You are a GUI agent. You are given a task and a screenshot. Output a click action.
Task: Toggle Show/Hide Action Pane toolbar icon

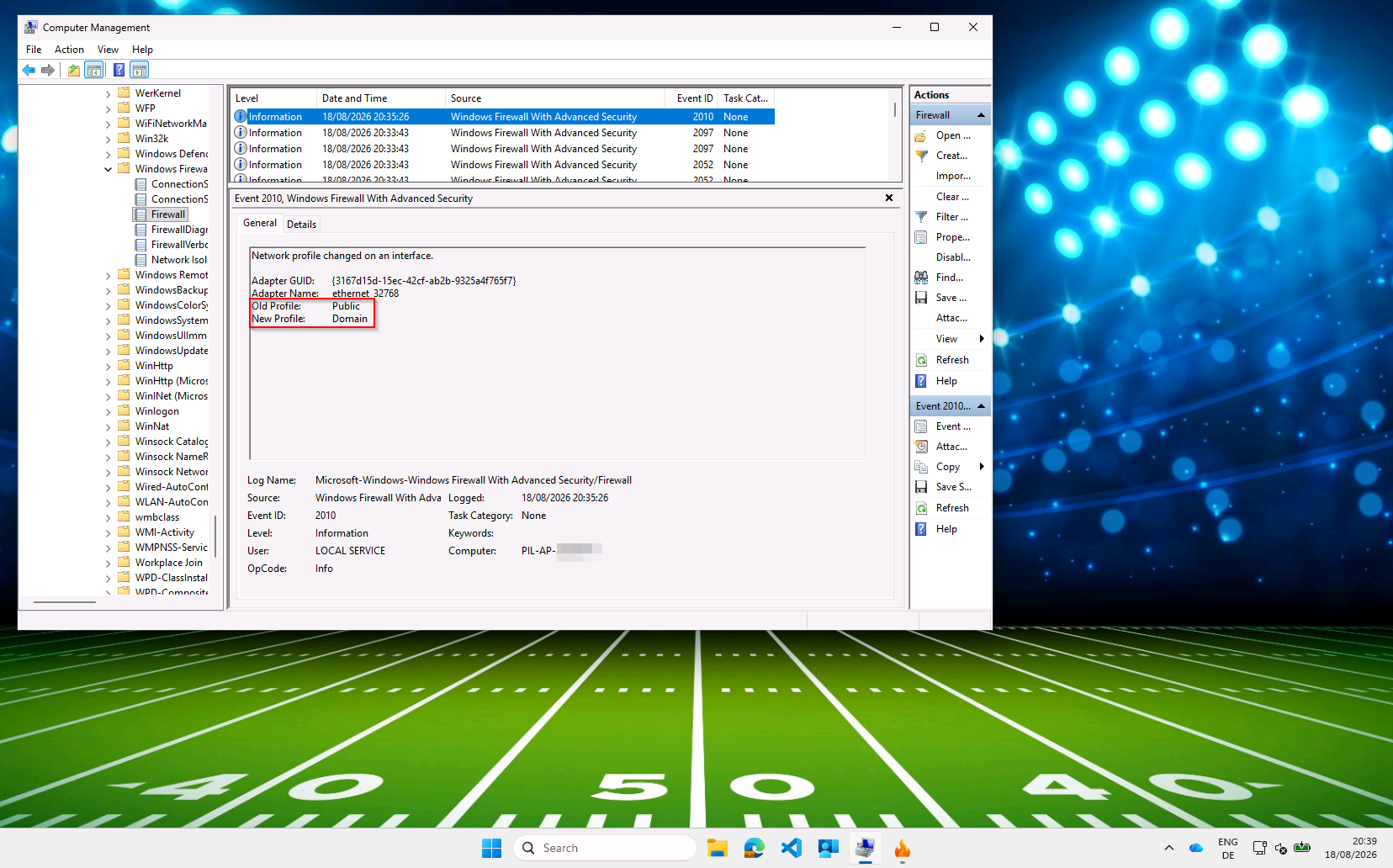coord(140,70)
